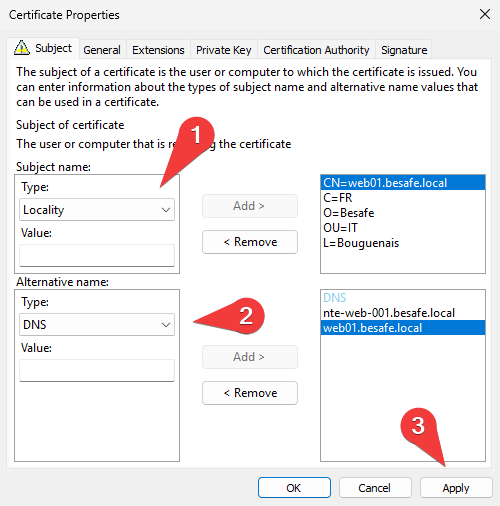
Task: Click the Alternative name Value input field
Action: [x=97, y=370]
